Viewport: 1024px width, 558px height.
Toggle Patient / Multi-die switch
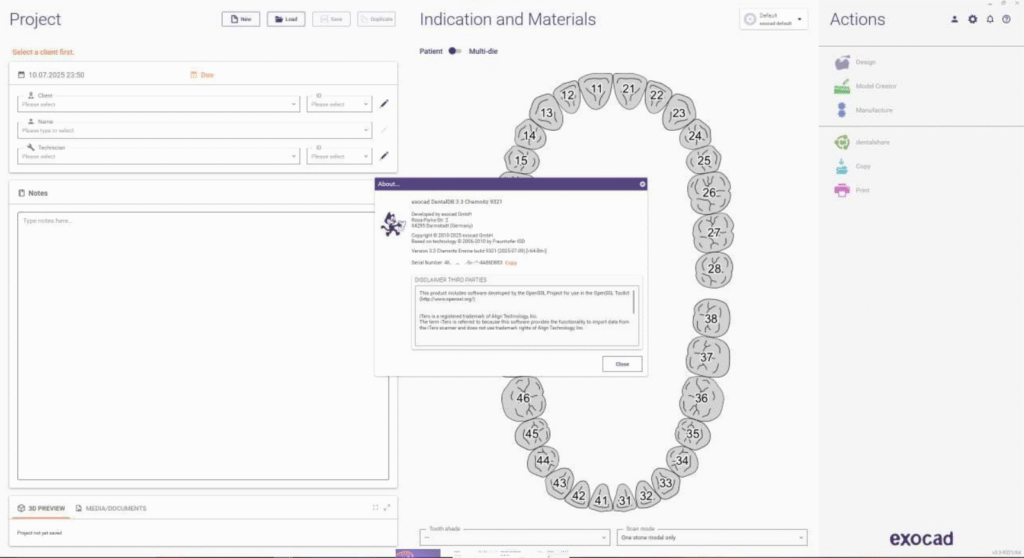pyautogui.click(x=455, y=51)
